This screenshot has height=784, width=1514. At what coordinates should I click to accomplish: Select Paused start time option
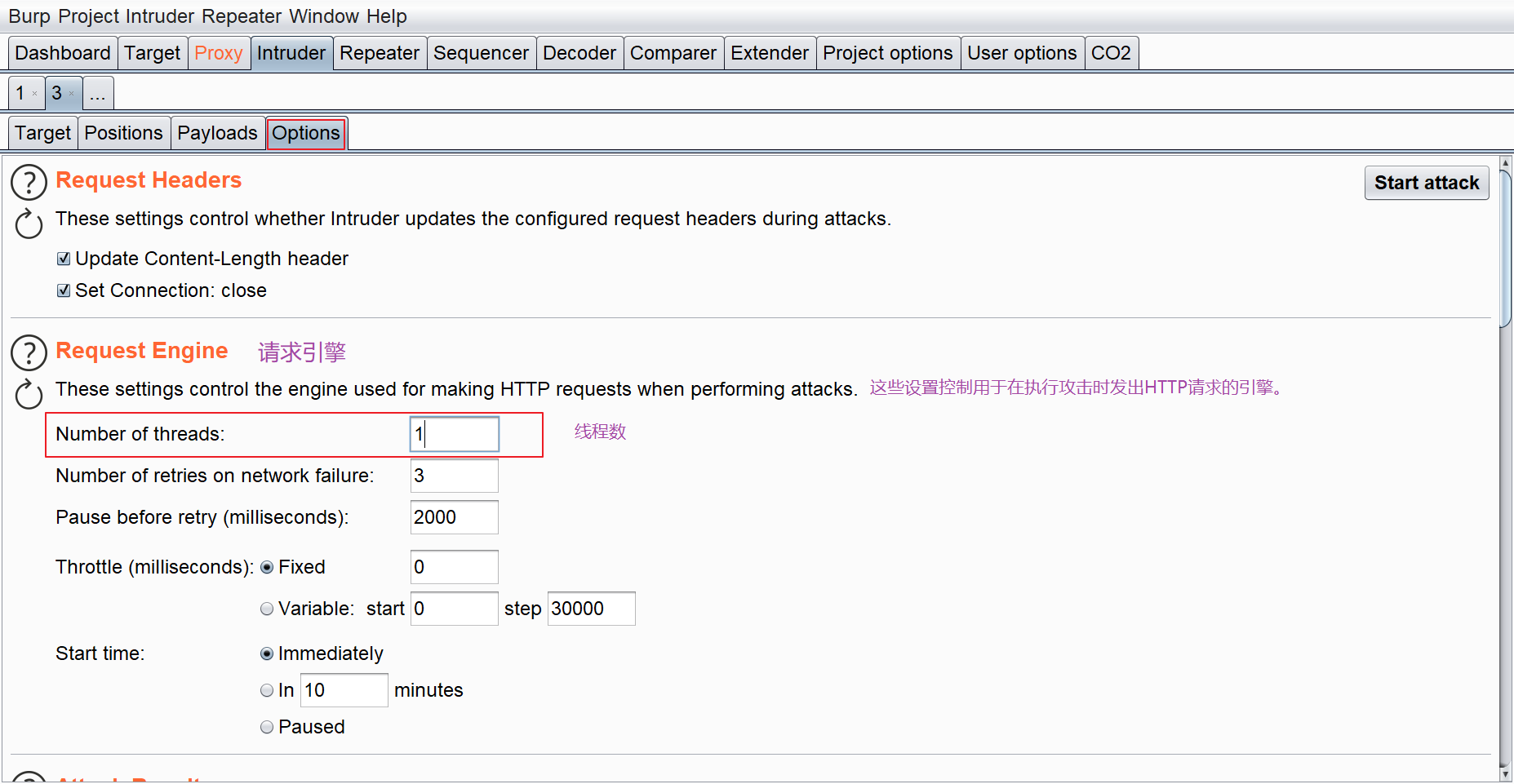pos(267,728)
